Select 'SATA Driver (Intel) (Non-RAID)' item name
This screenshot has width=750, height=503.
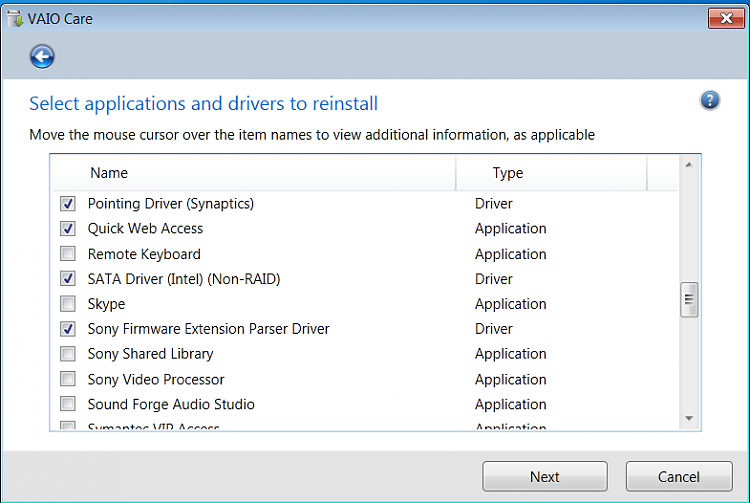tap(184, 279)
